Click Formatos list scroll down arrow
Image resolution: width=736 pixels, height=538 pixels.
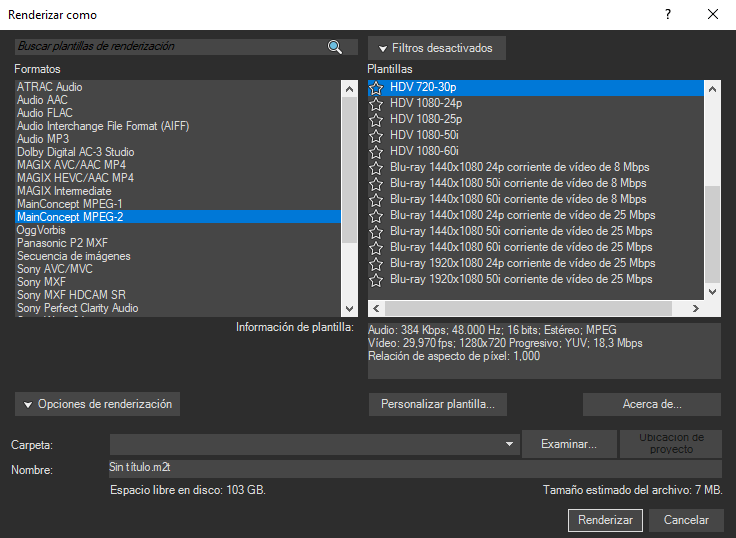[x=349, y=308]
